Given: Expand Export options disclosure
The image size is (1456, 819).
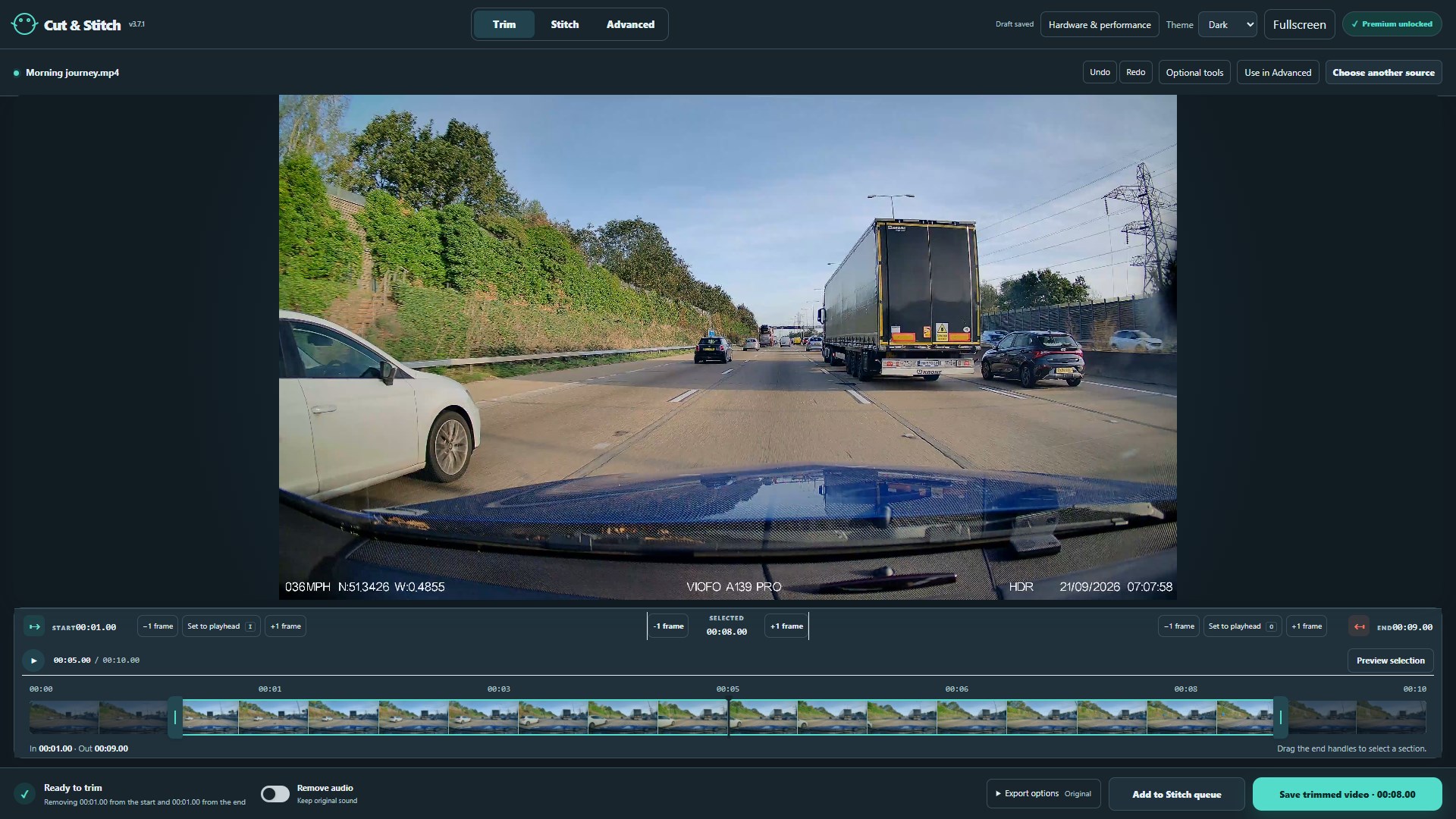Looking at the screenshot, I should pos(1043,794).
